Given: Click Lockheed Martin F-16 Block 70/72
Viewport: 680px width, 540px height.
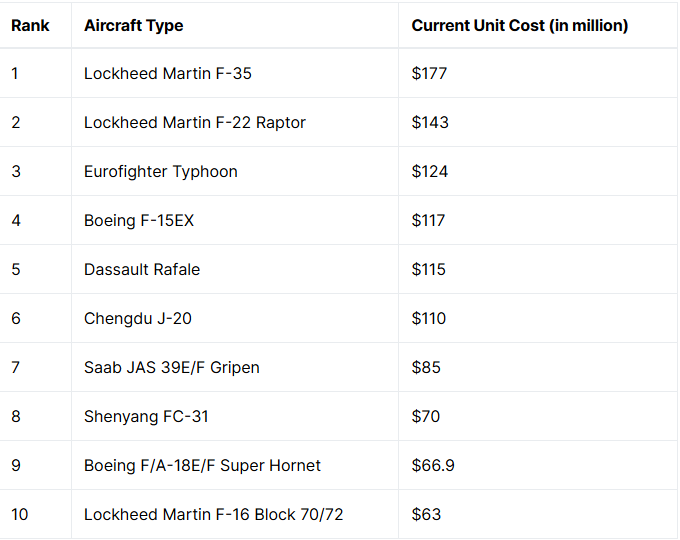Looking at the screenshot, I should (x=213, y=515).
